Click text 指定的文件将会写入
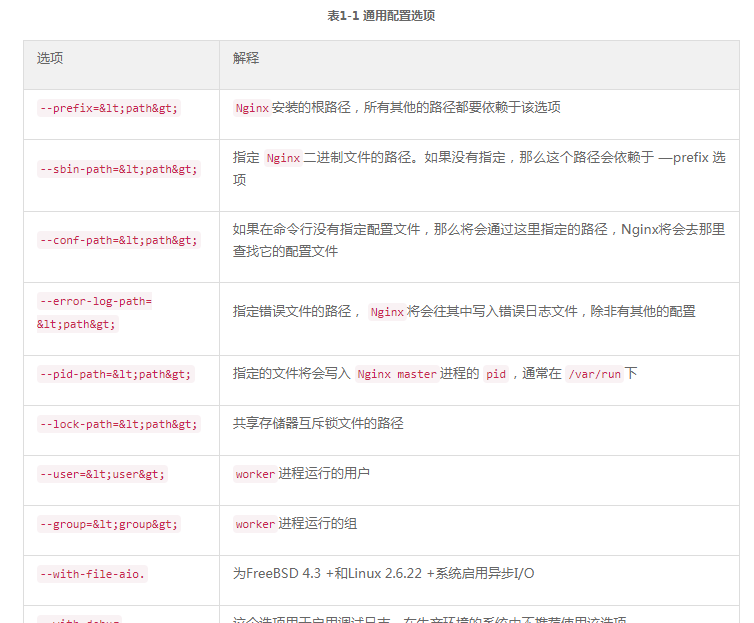Viewport: 754px width, 623px height. (x=291, y=374)
